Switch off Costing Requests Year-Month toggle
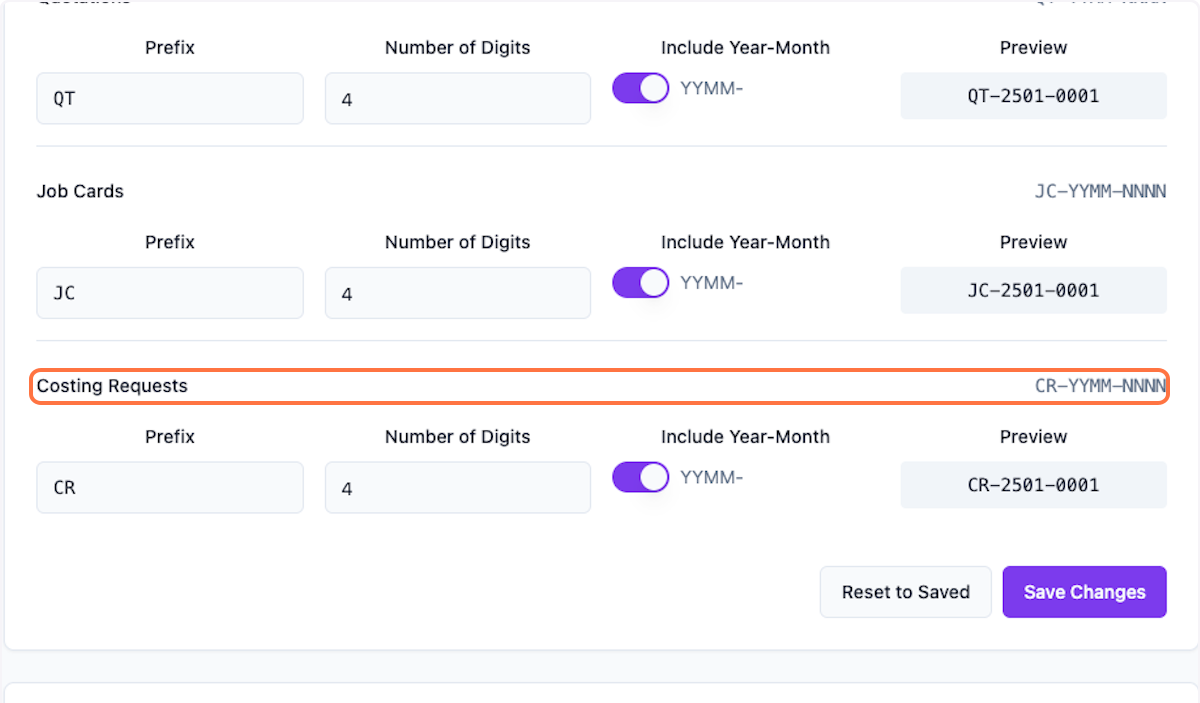 [640, 477]
